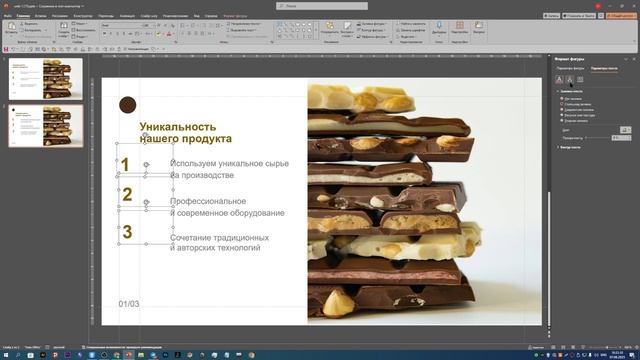Click the Record (Запись) button
Image resolution: width=640 pixels, height=360 pixels.
551,16
